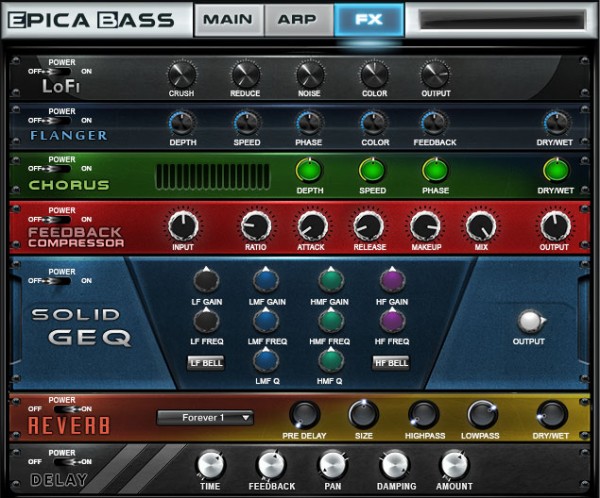Screen dimensions: 600x498
Task: Click the compressor INPUT knob
Action: point(183,225)
